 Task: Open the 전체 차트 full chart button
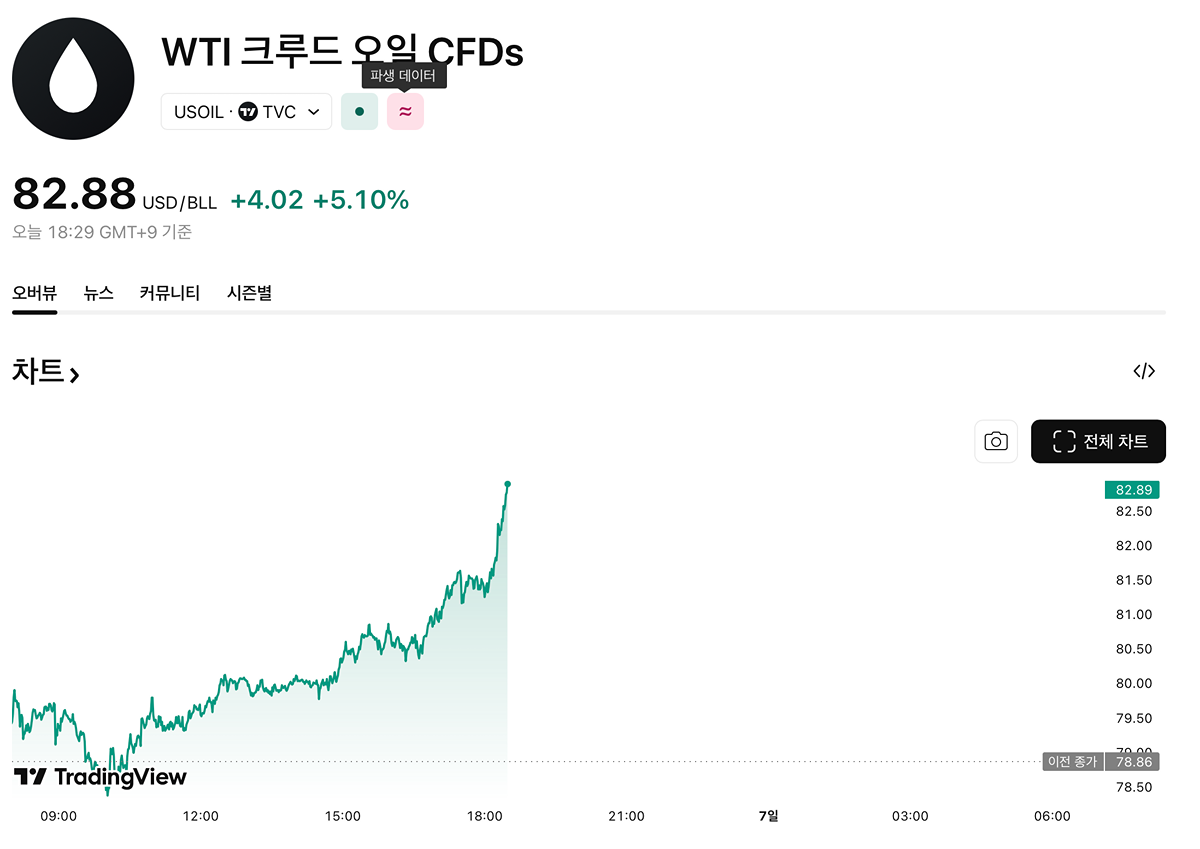(1098, 441)
